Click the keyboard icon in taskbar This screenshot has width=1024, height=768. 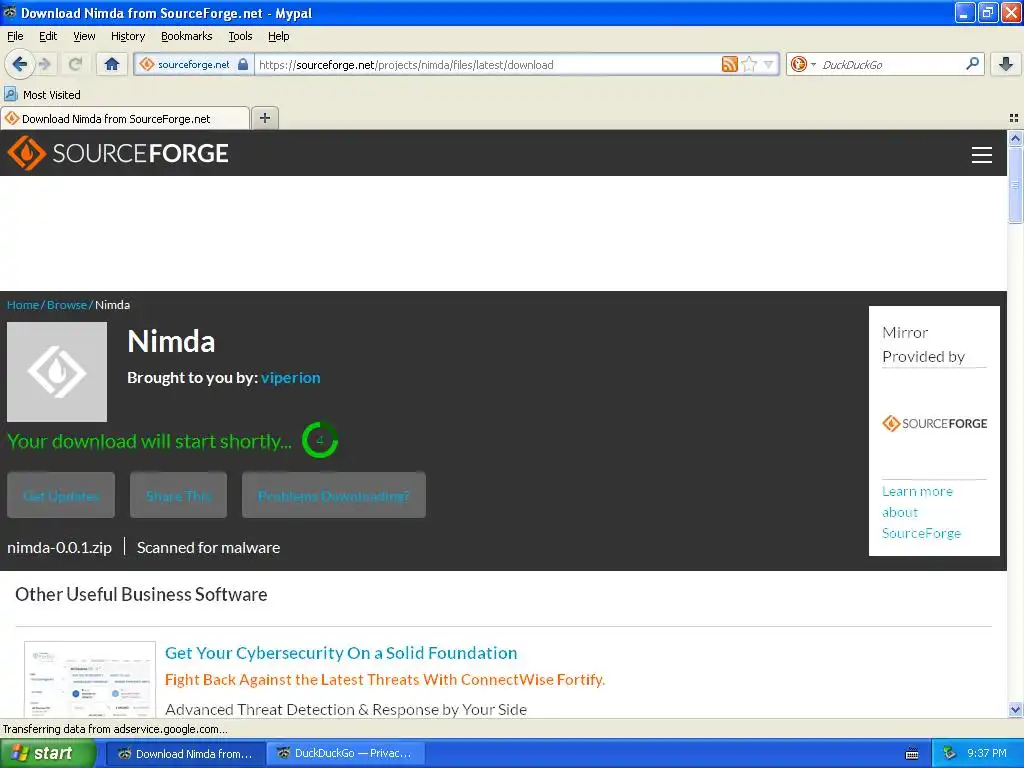click(912, 754)
